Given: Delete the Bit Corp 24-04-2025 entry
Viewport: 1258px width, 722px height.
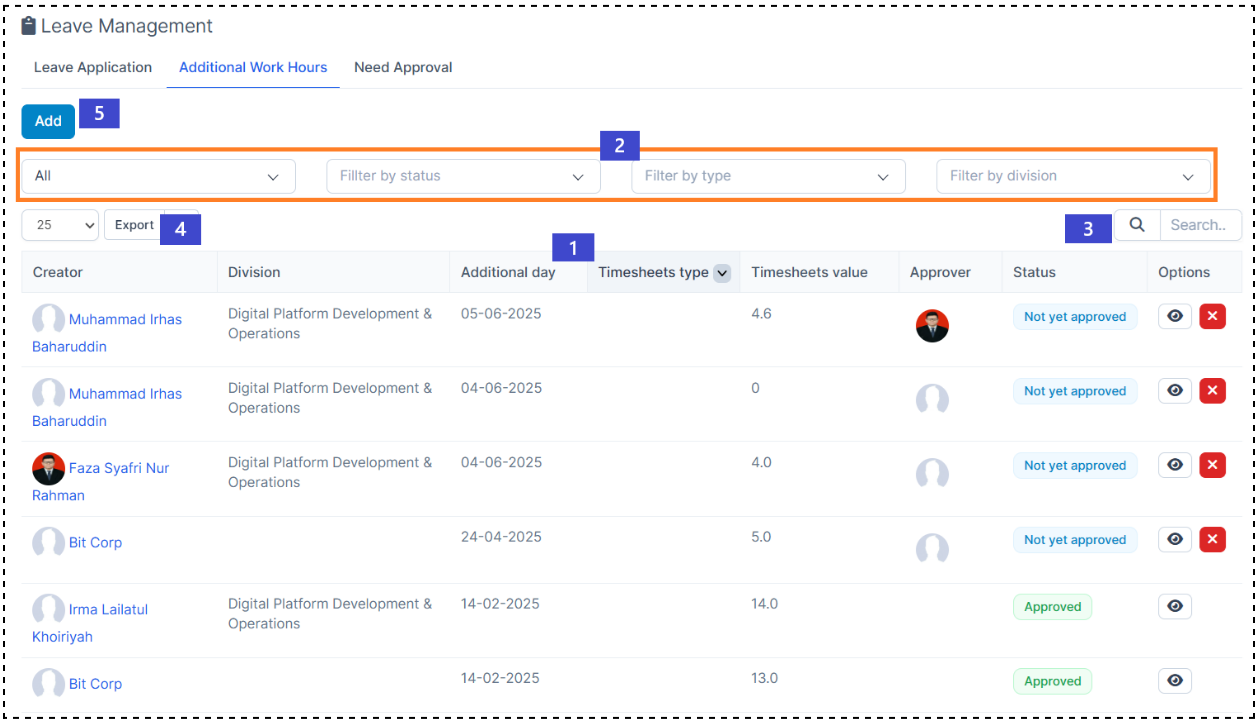Looking at the screenshot, I should (x=1212, y=540).
